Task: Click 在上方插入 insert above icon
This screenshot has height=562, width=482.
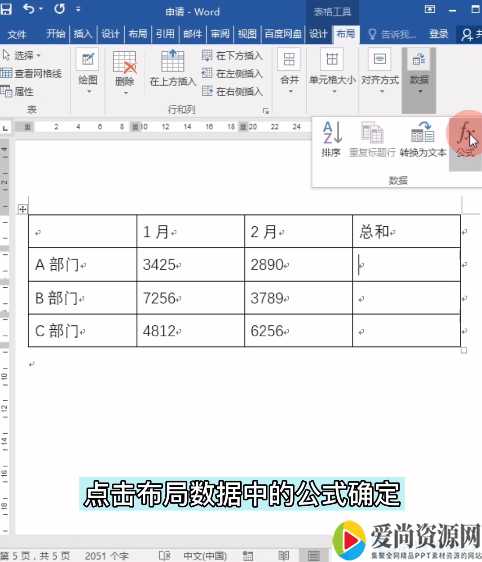Action: [172, 68]
